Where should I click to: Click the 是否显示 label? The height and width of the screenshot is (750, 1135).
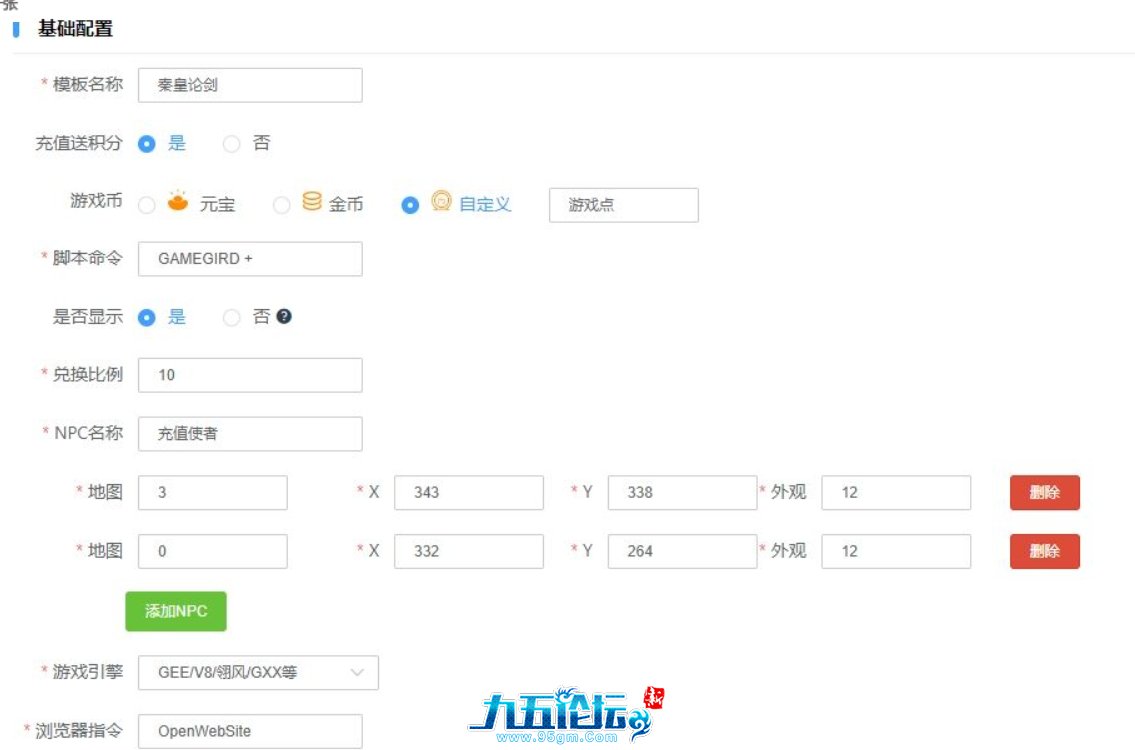coord(88,316)
